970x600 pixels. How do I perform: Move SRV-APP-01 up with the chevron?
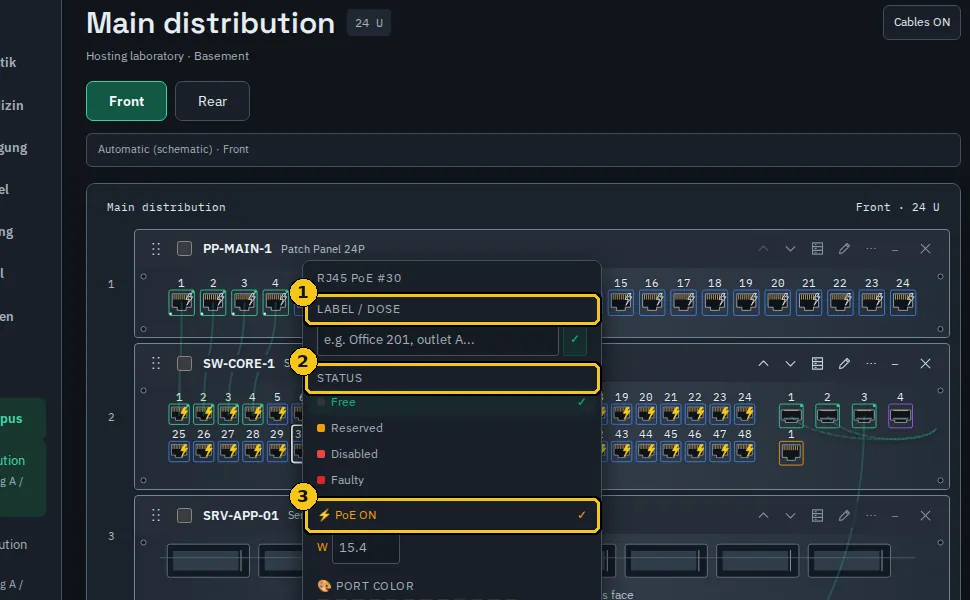tap(763, 516)
